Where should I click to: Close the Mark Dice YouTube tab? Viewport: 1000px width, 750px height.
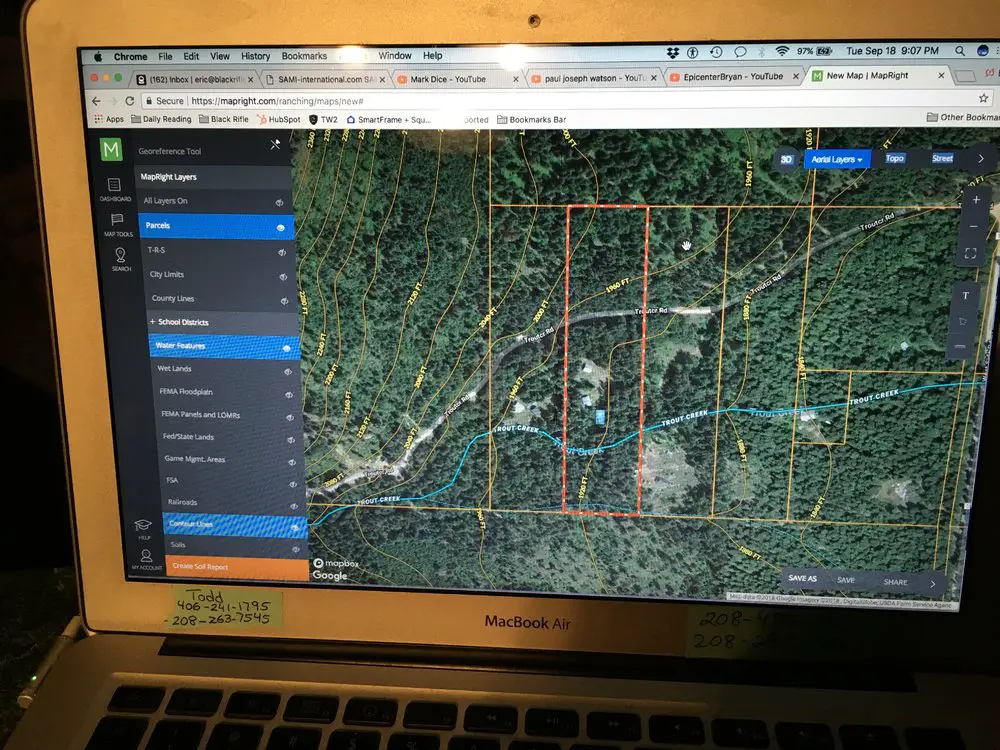click(516, 79)
